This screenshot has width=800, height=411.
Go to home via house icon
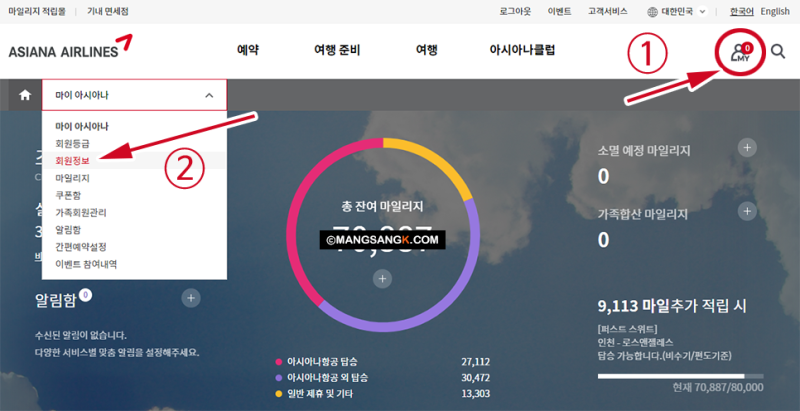25,95
